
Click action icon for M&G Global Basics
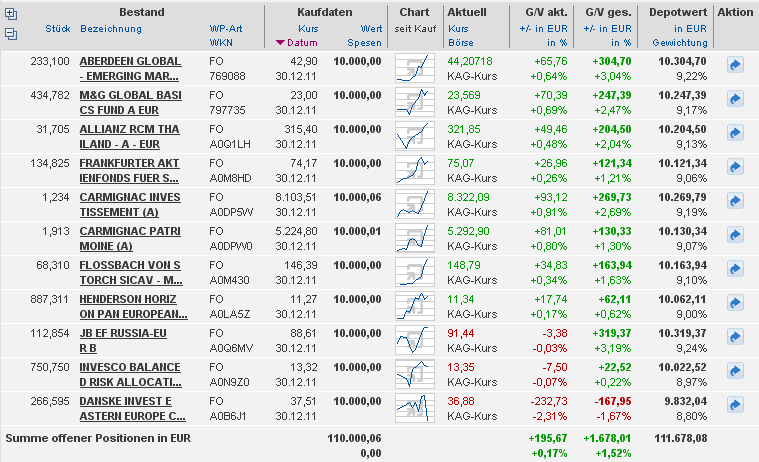(735, 99)
